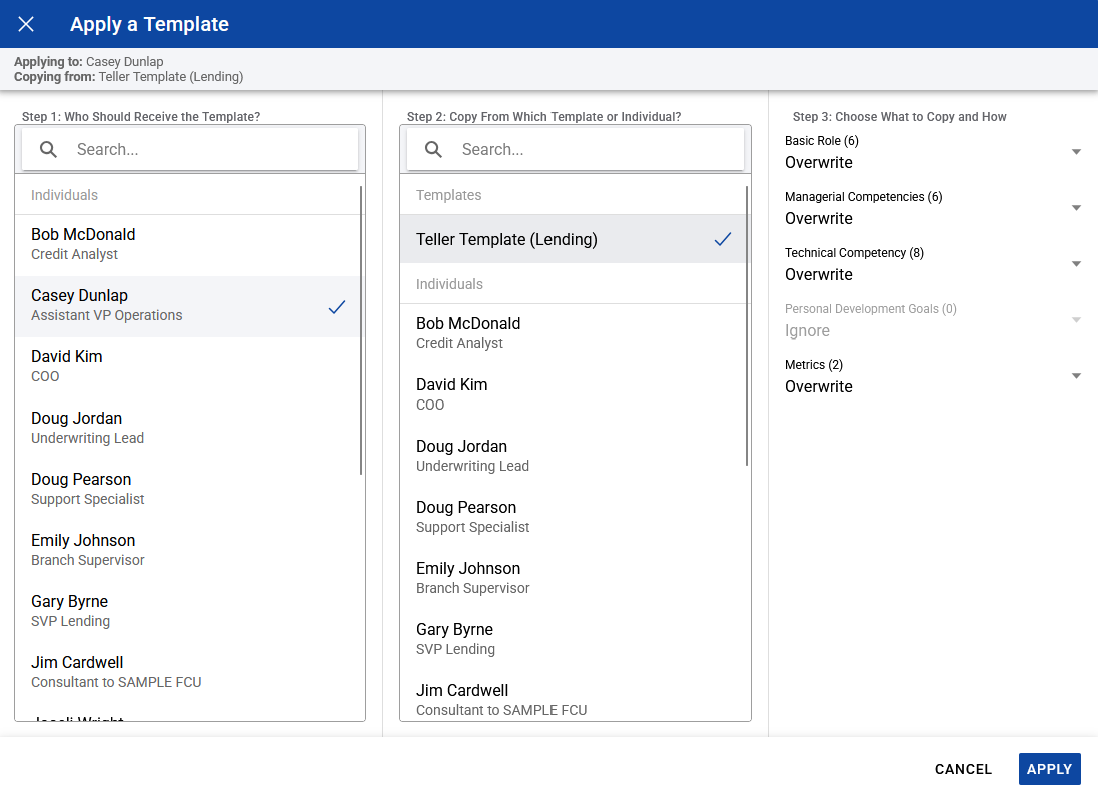The height and width of the screenshot is (800, 1098).
Task: Select Jim Cardwell in Step 1 recipients list
Action: pyautogui.click(x=187, y=672)
